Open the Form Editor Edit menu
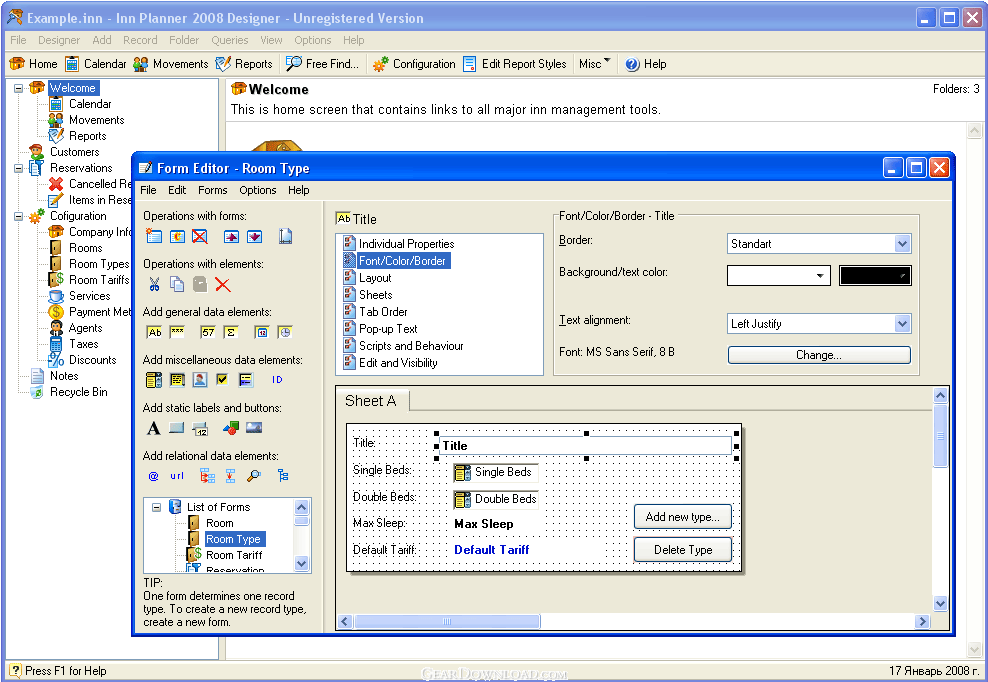 [177, 190]
